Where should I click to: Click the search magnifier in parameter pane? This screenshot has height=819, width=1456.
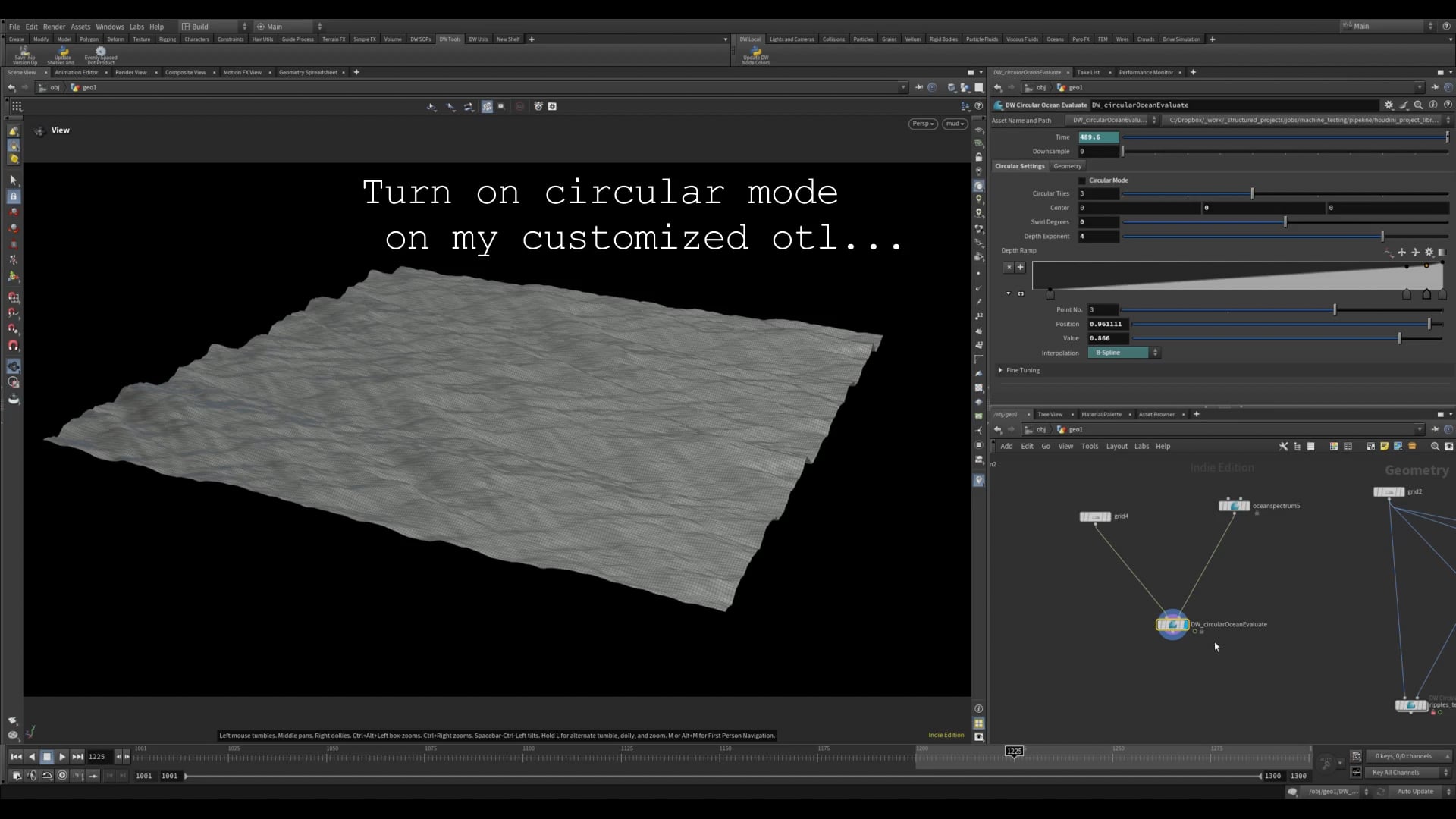coord(1418,105)
